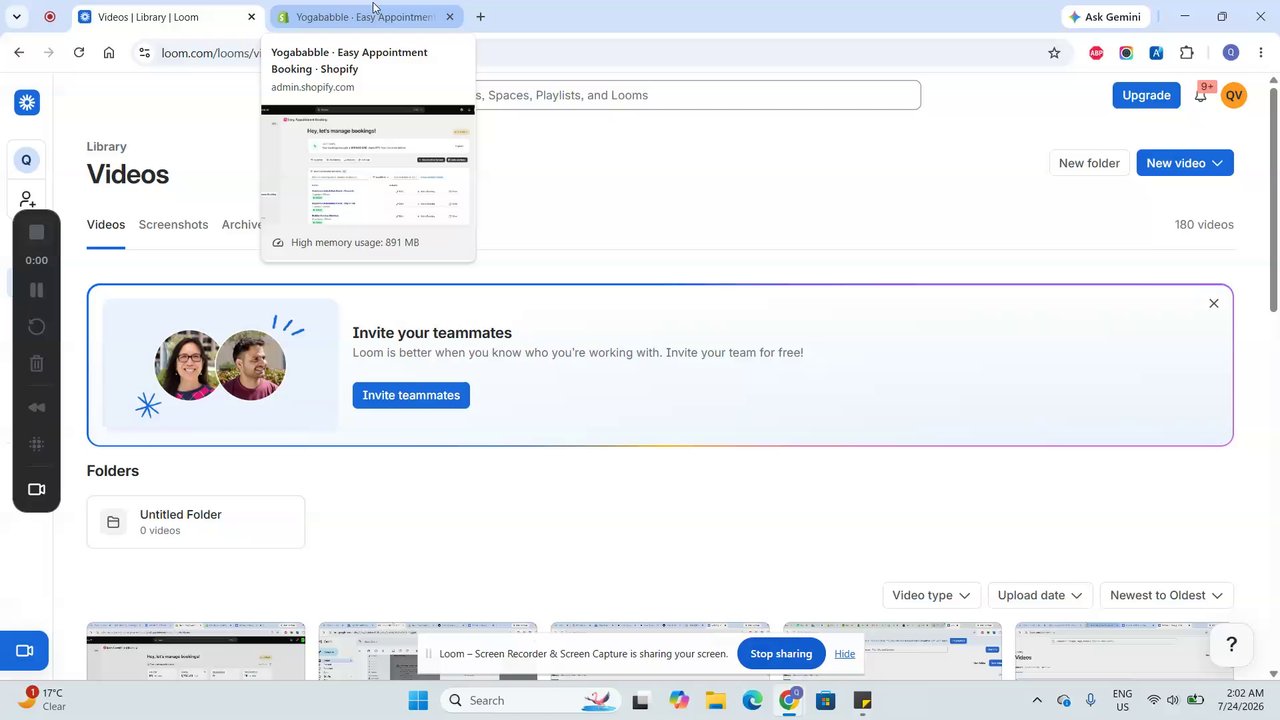Open the ENG US language switcher

tap(1122, 700)
